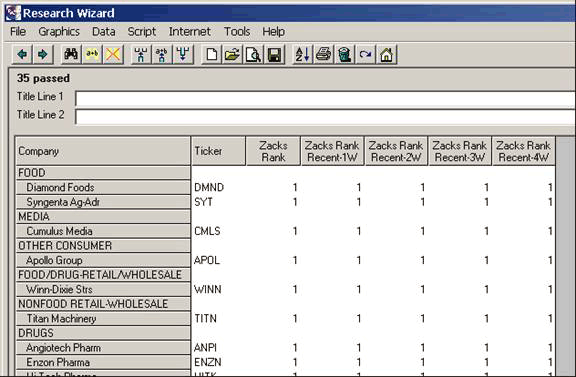This screenshot has height=377, width=576.
Task: Sort with the A-Z sort icon
Action: pos(303,55)
